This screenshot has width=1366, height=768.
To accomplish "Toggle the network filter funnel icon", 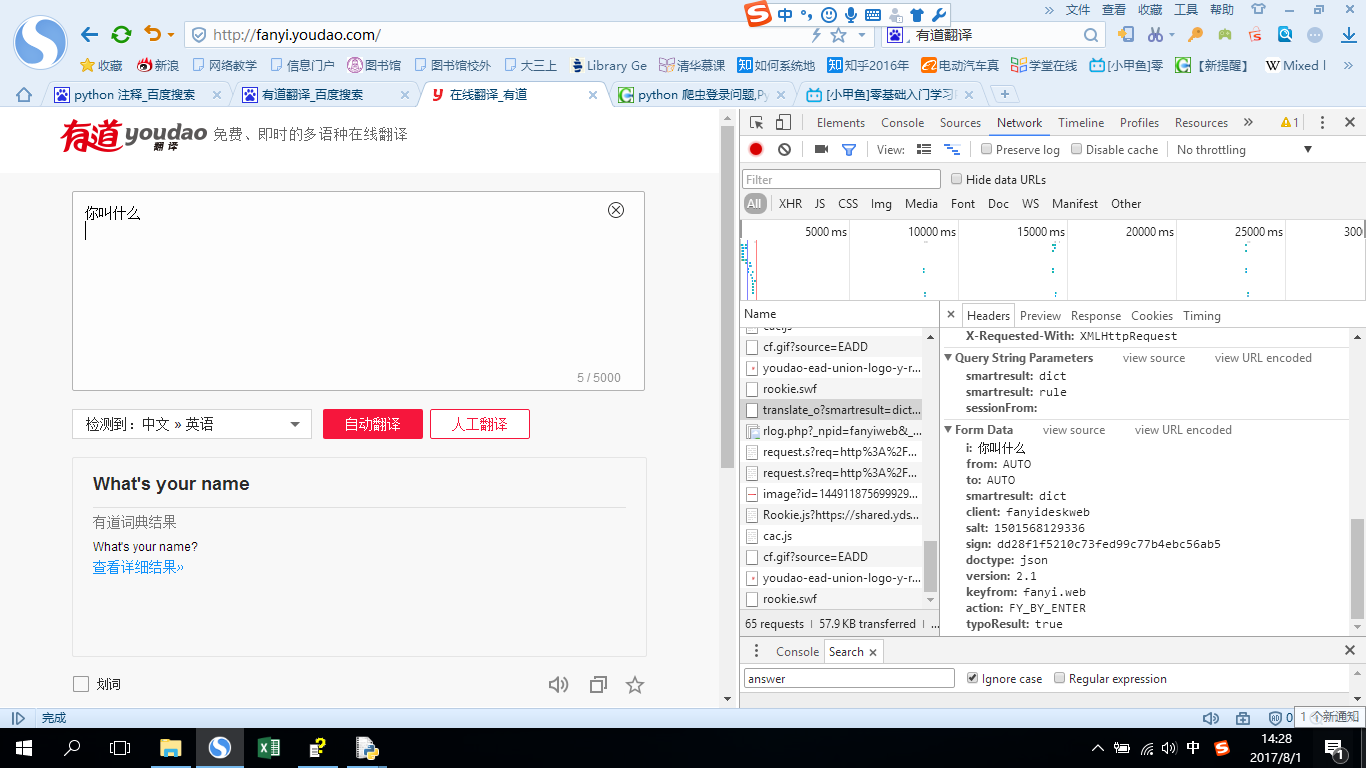I will pos(849,150).
